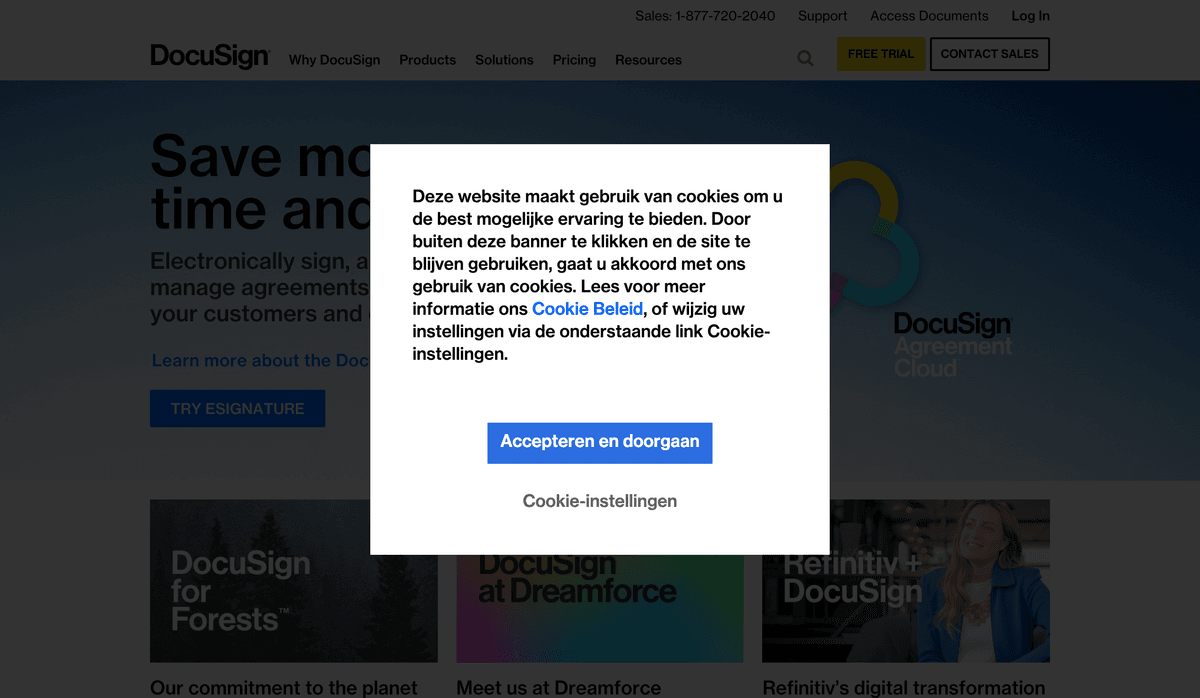Open the Cookie Beleid link

pos(587,309)
